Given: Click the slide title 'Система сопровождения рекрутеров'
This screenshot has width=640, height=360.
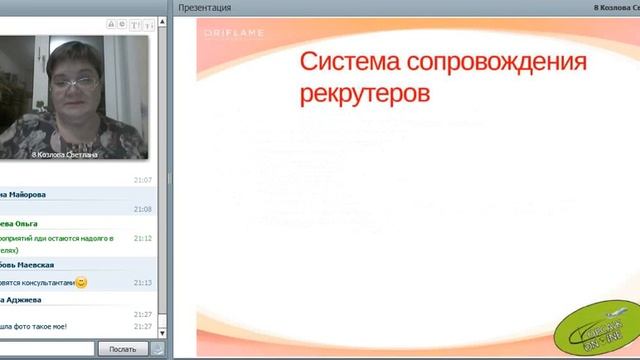Looking at the screenshot, I should [443, 78].
